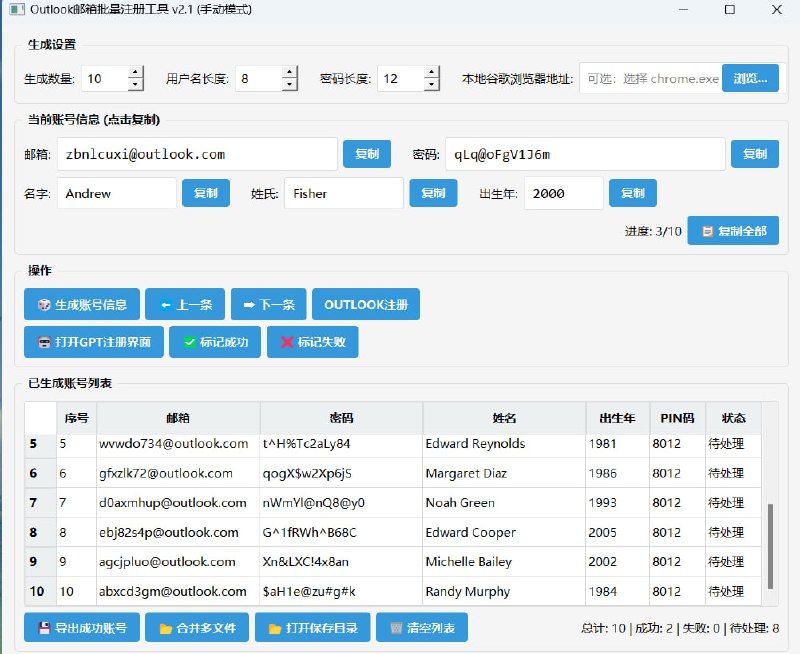Click email wvwdo734@outlook.com
This screenshot has height=654, width=800.
coord(173,444)
